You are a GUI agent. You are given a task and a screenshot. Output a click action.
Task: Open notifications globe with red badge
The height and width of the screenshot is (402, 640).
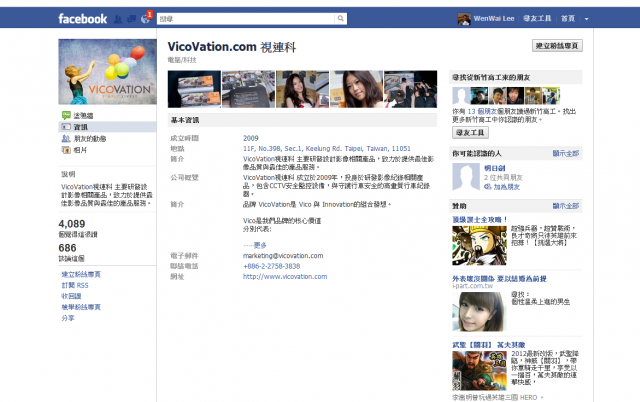(x=146, y=18)
